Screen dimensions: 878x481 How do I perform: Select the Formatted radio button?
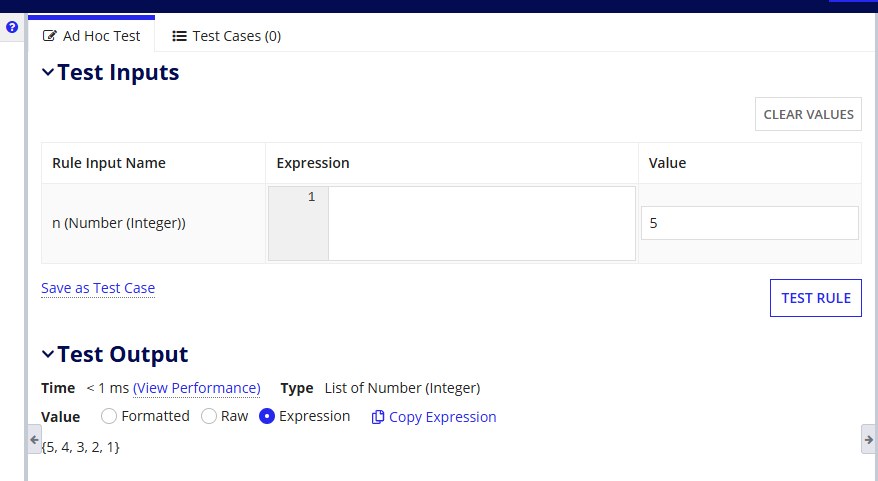click(x=109, y=416)
